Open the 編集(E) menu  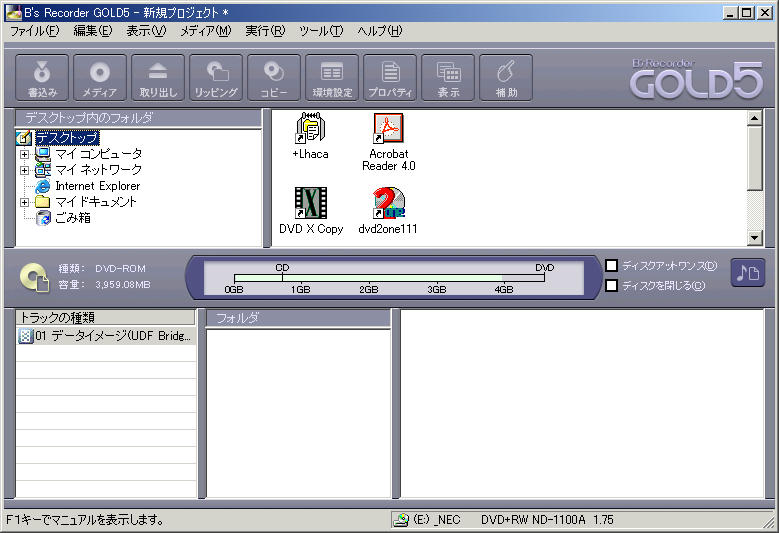(92, 31)
